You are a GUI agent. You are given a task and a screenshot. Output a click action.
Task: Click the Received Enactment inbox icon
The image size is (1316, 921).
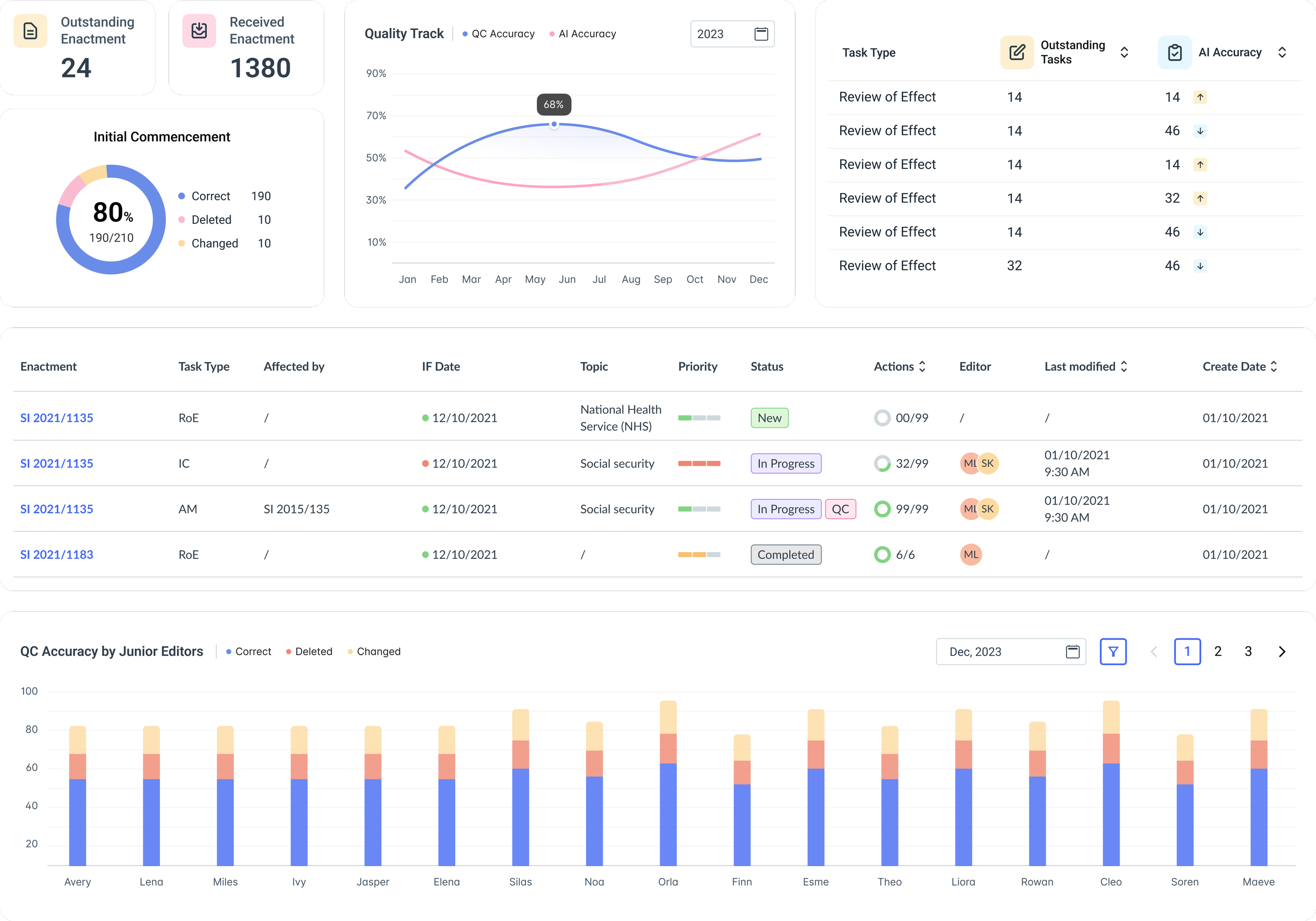click(199, 31)
